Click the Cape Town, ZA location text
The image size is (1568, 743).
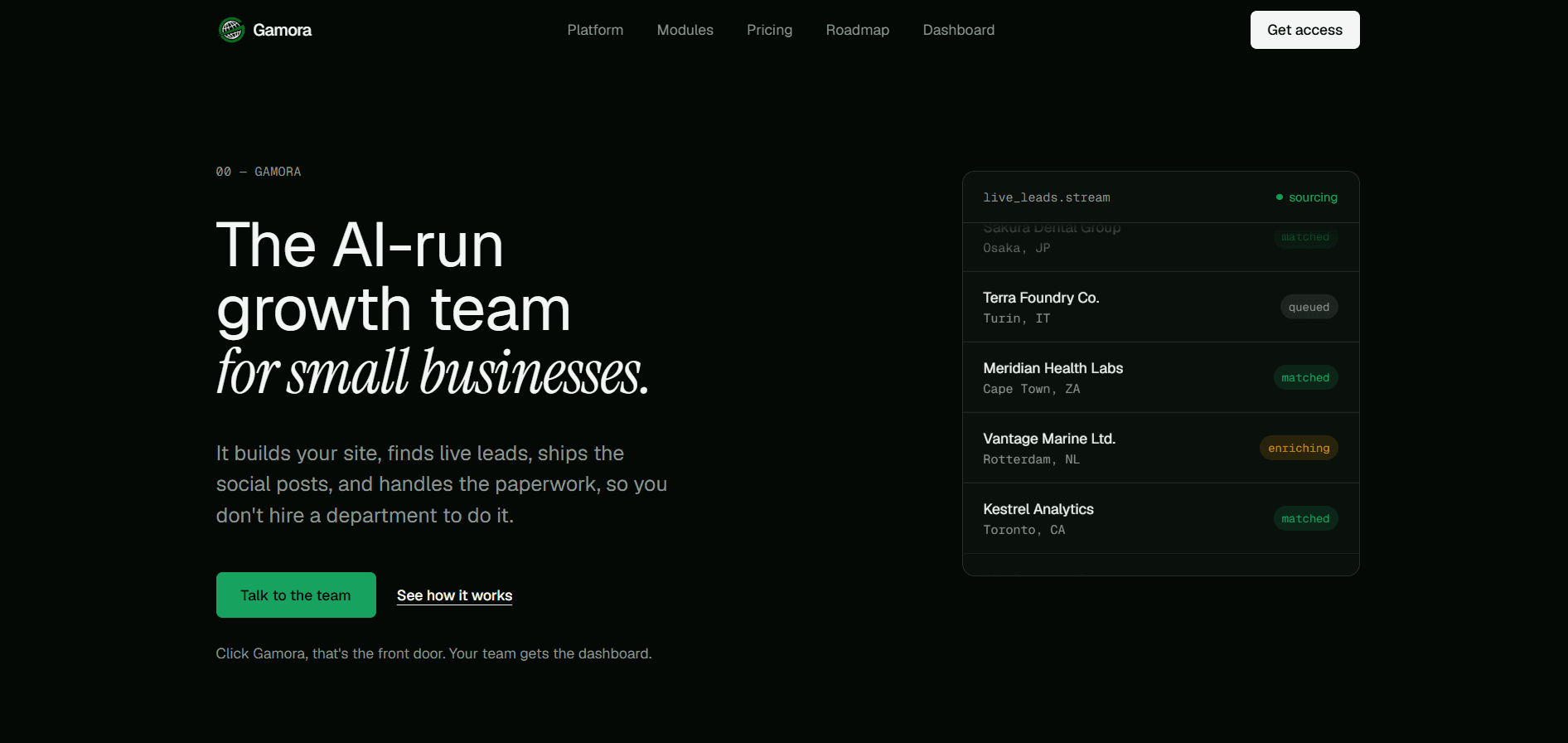point(1031,389)
